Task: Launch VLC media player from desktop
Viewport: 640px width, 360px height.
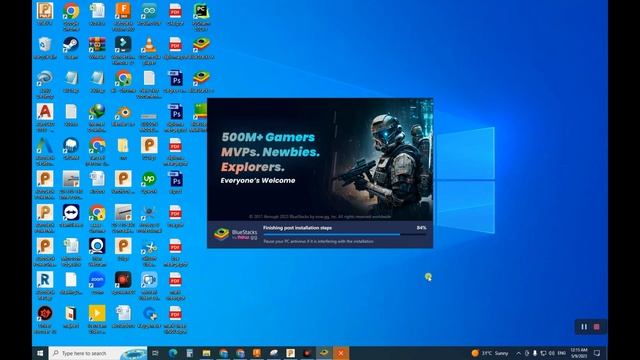Action: tap(149, 50)
